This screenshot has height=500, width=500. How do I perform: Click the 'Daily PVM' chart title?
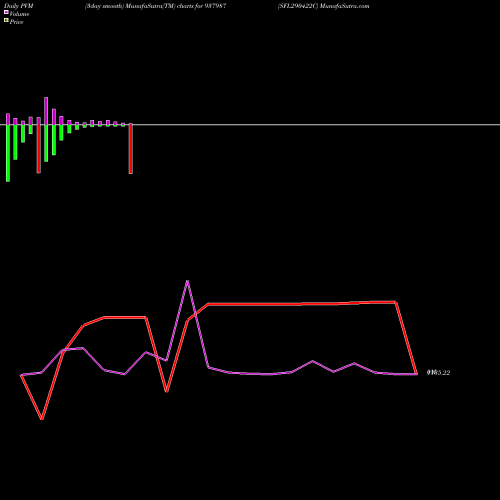(19, 6)
